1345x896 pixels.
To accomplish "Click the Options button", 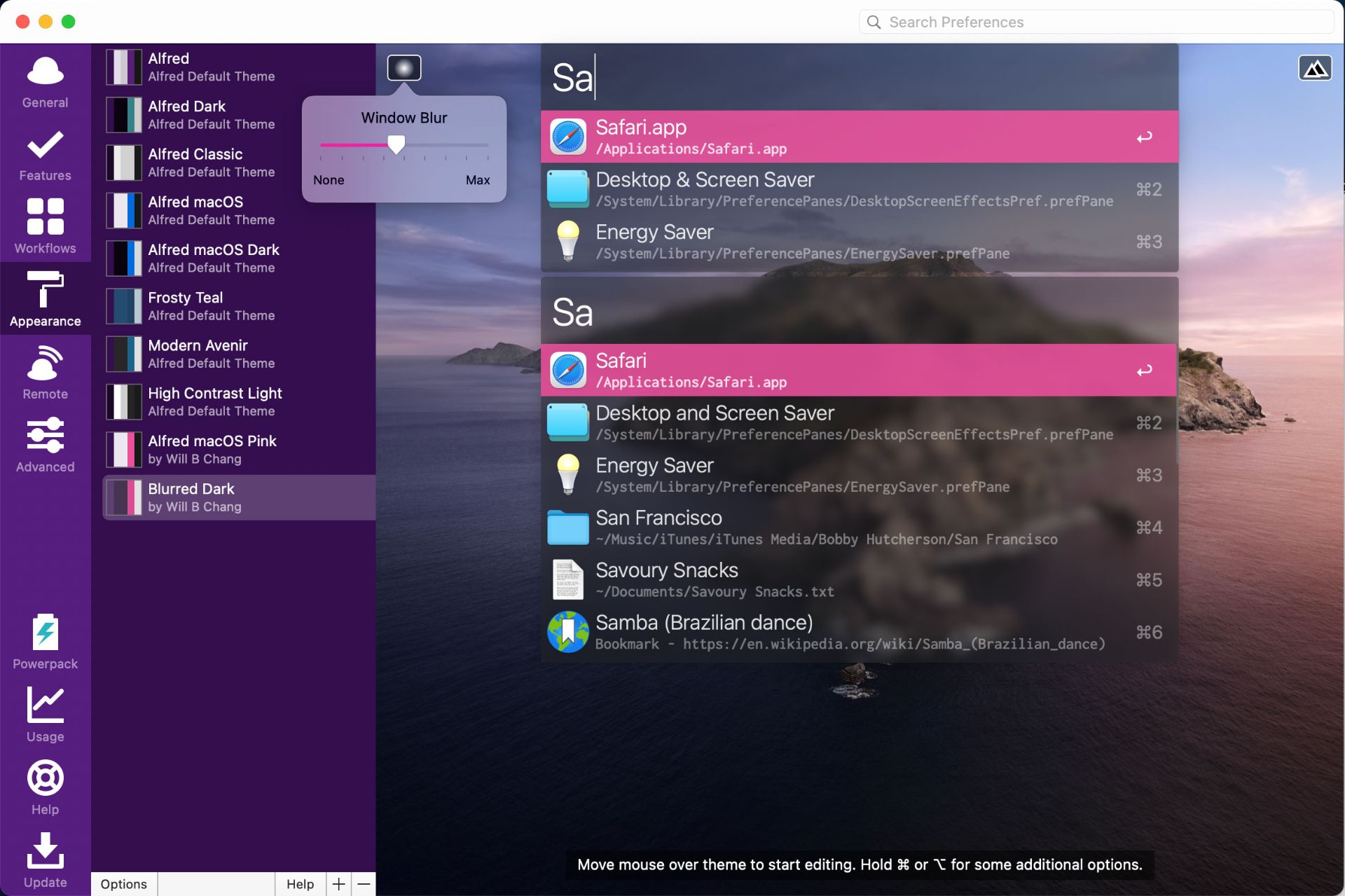I will tap(124, 884).
